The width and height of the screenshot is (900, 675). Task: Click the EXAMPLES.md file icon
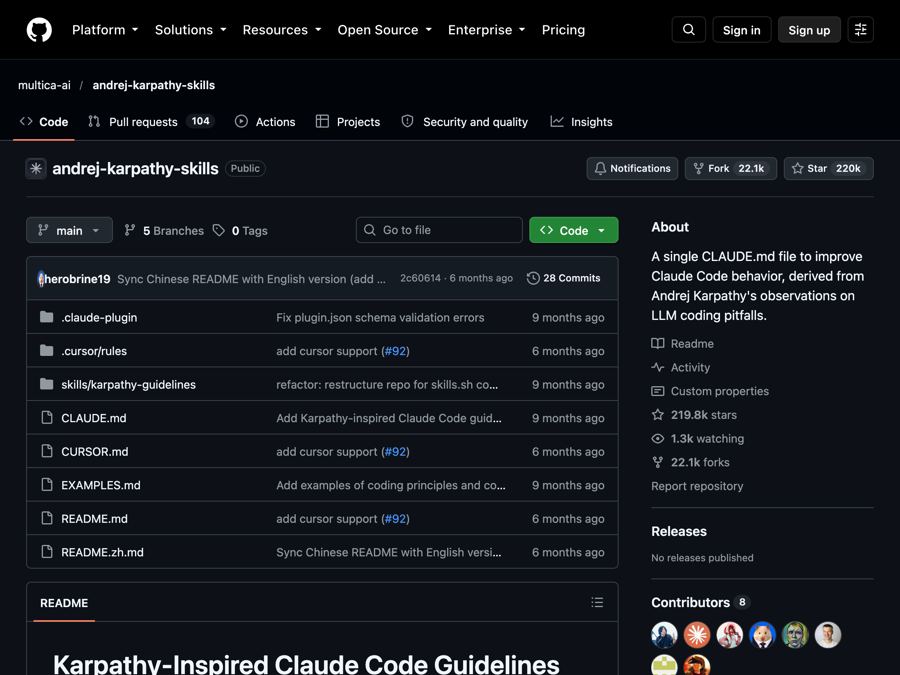click(x=47, y=485)
